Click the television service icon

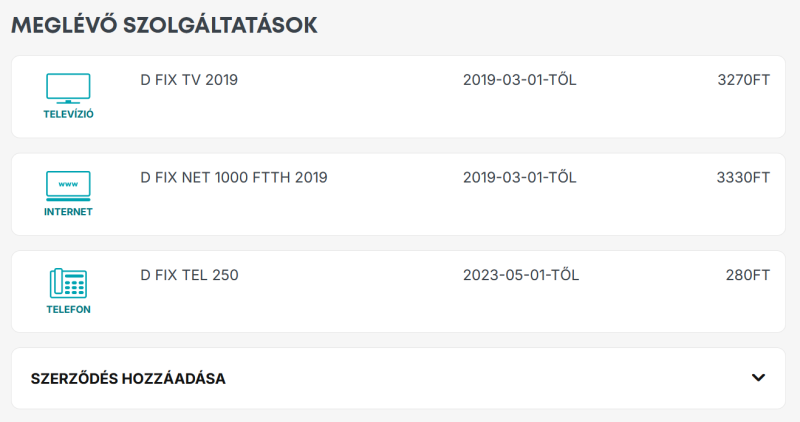68,88
